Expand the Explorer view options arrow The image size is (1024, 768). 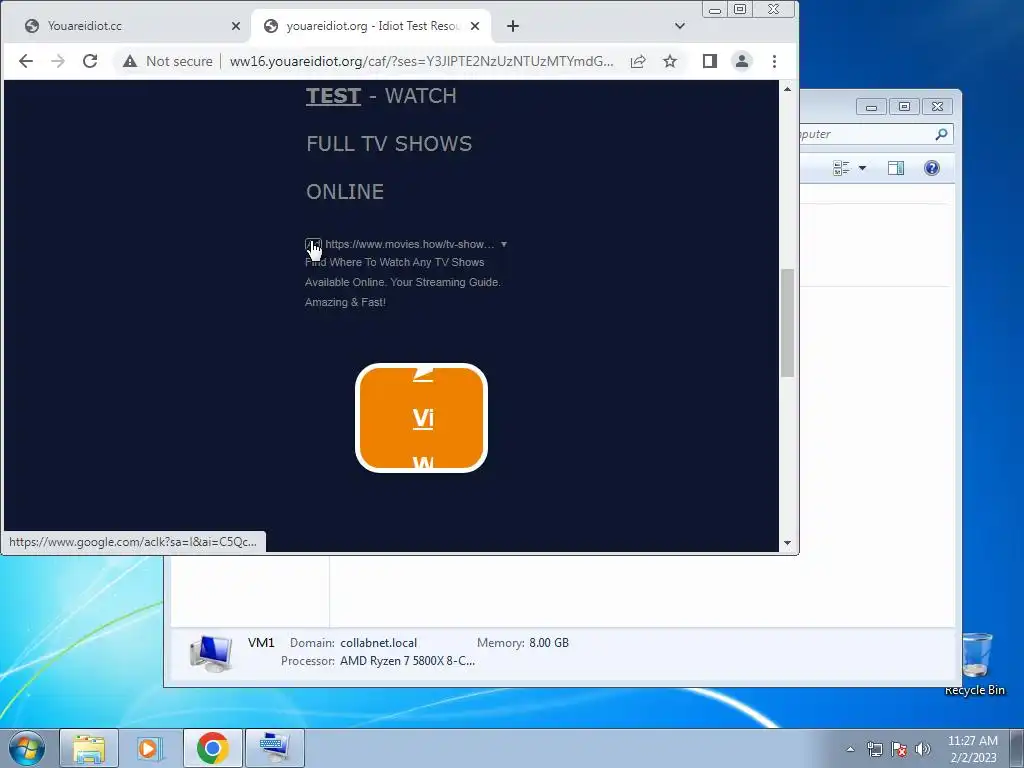(x=862, y=168)
